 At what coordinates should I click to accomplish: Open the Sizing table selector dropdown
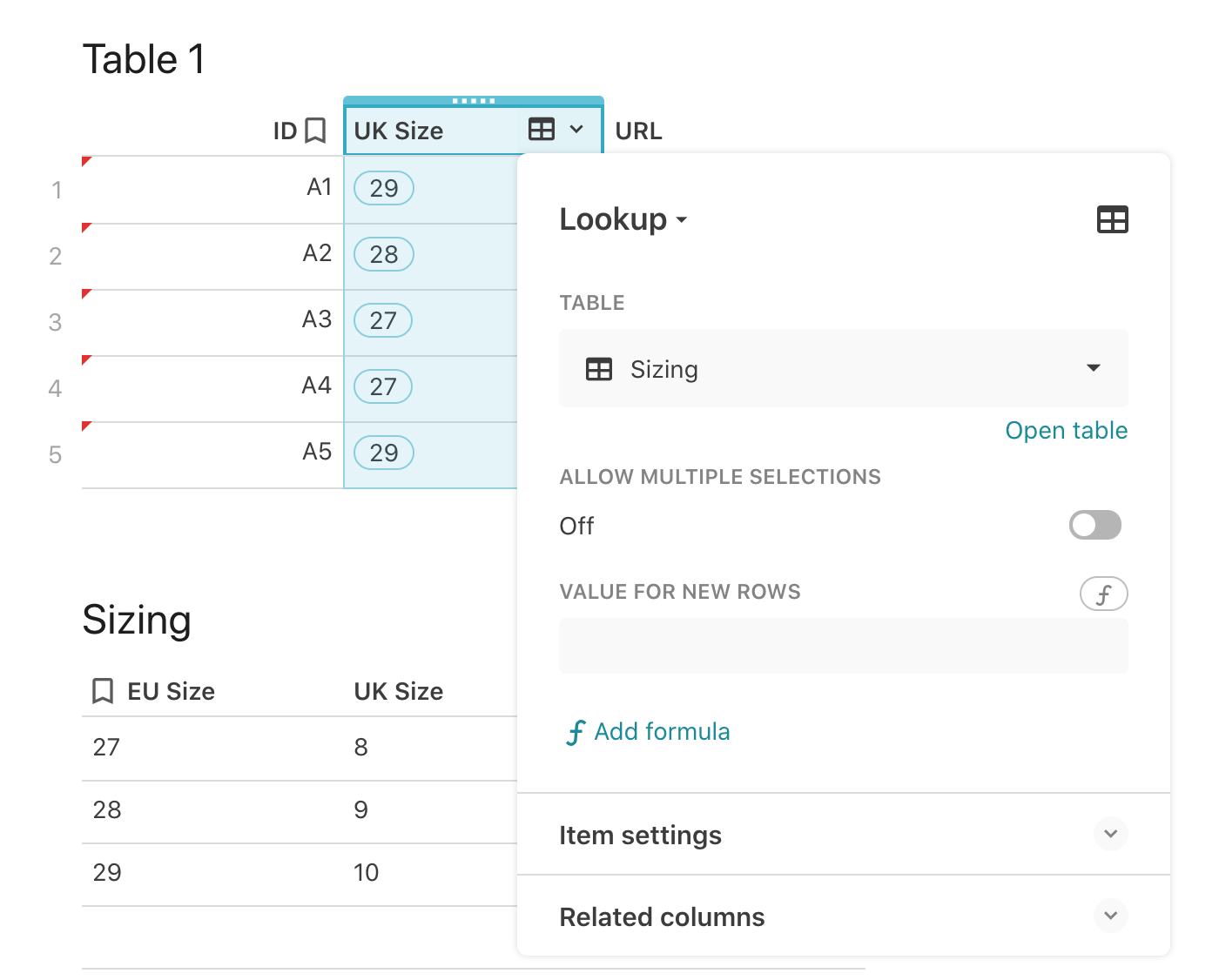pos(1094,368)
